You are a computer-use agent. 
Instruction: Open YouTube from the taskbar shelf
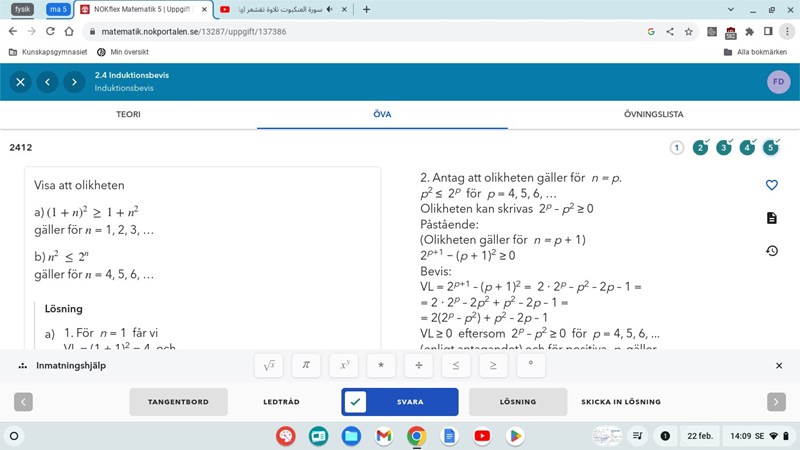(x=482, y=436)
